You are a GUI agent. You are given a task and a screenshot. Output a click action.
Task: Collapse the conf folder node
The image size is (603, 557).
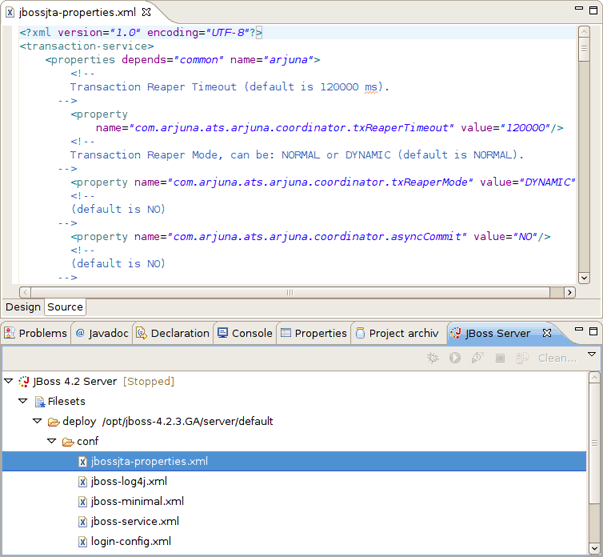[x=52, y=441]
